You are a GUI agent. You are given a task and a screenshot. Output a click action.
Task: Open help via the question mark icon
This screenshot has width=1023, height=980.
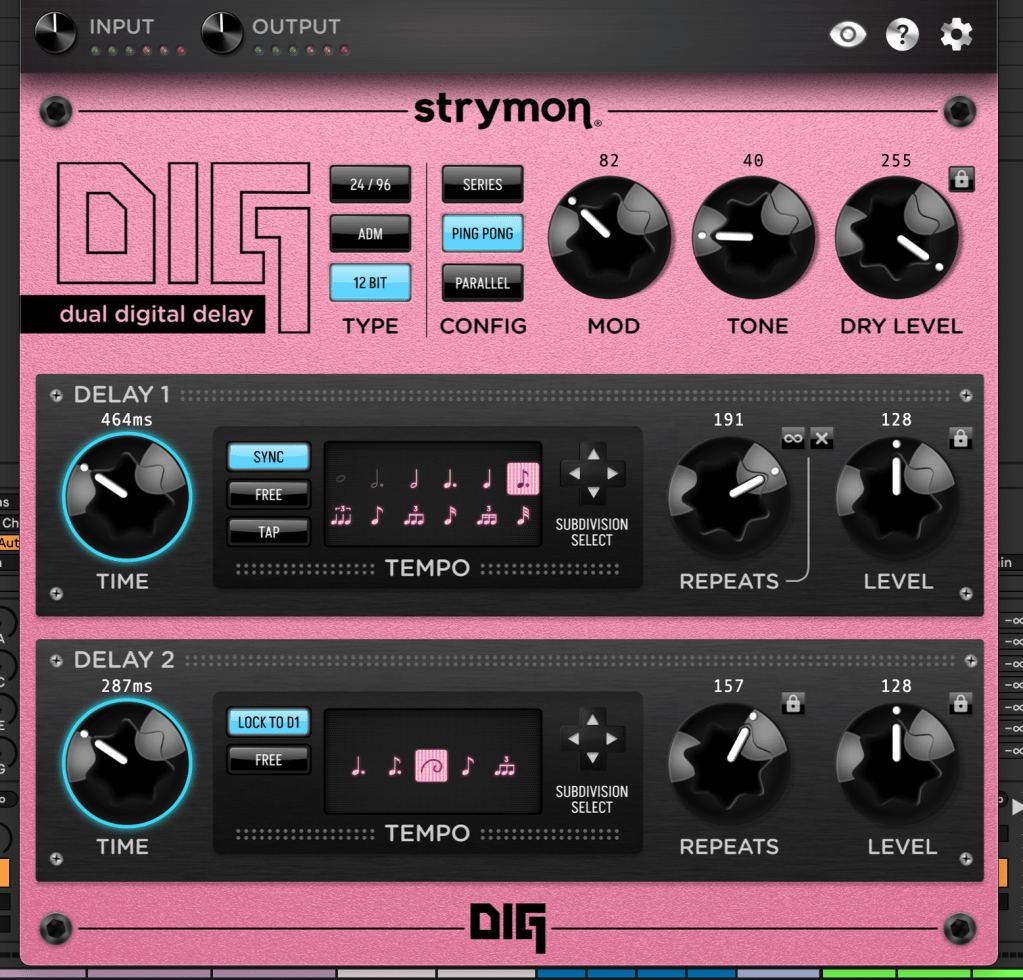coord(902,35)
